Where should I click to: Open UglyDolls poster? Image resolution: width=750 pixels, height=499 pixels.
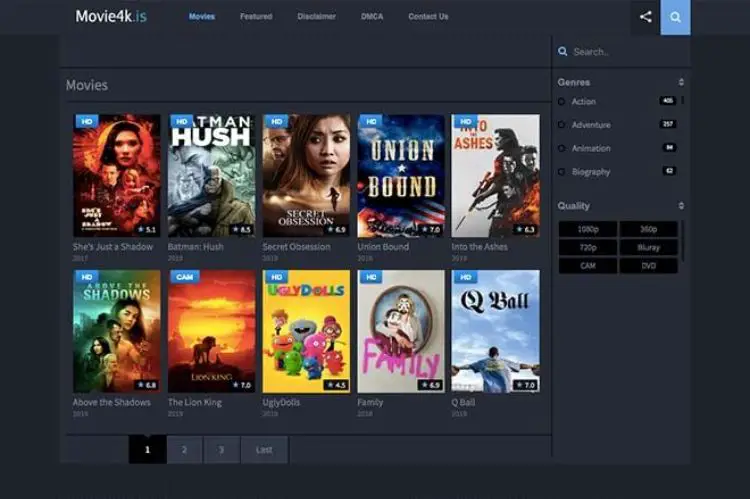306,332
